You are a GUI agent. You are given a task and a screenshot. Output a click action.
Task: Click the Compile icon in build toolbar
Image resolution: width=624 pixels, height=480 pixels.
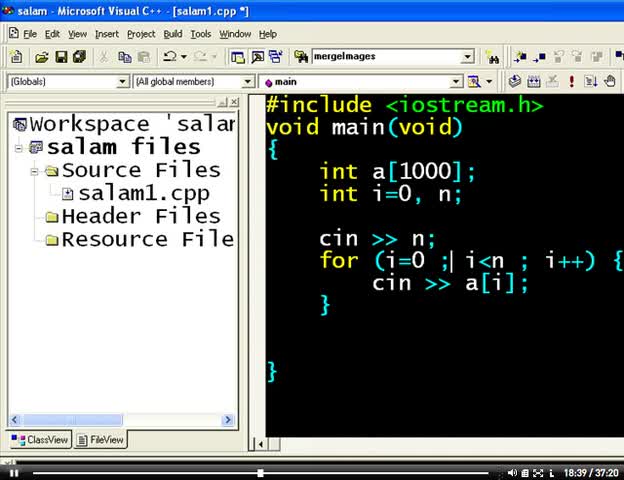[515, 81]
